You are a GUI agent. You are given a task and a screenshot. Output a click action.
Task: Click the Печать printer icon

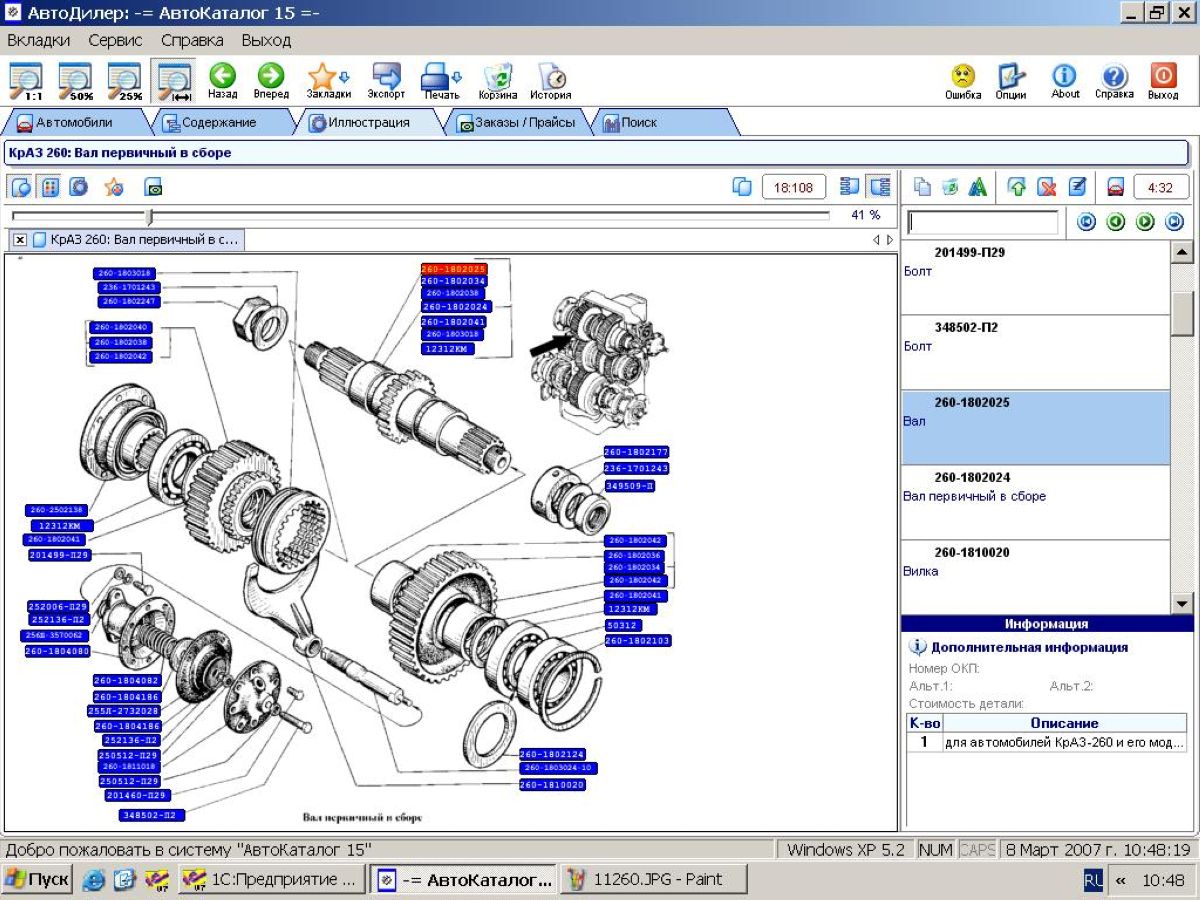tap(441, 81)
